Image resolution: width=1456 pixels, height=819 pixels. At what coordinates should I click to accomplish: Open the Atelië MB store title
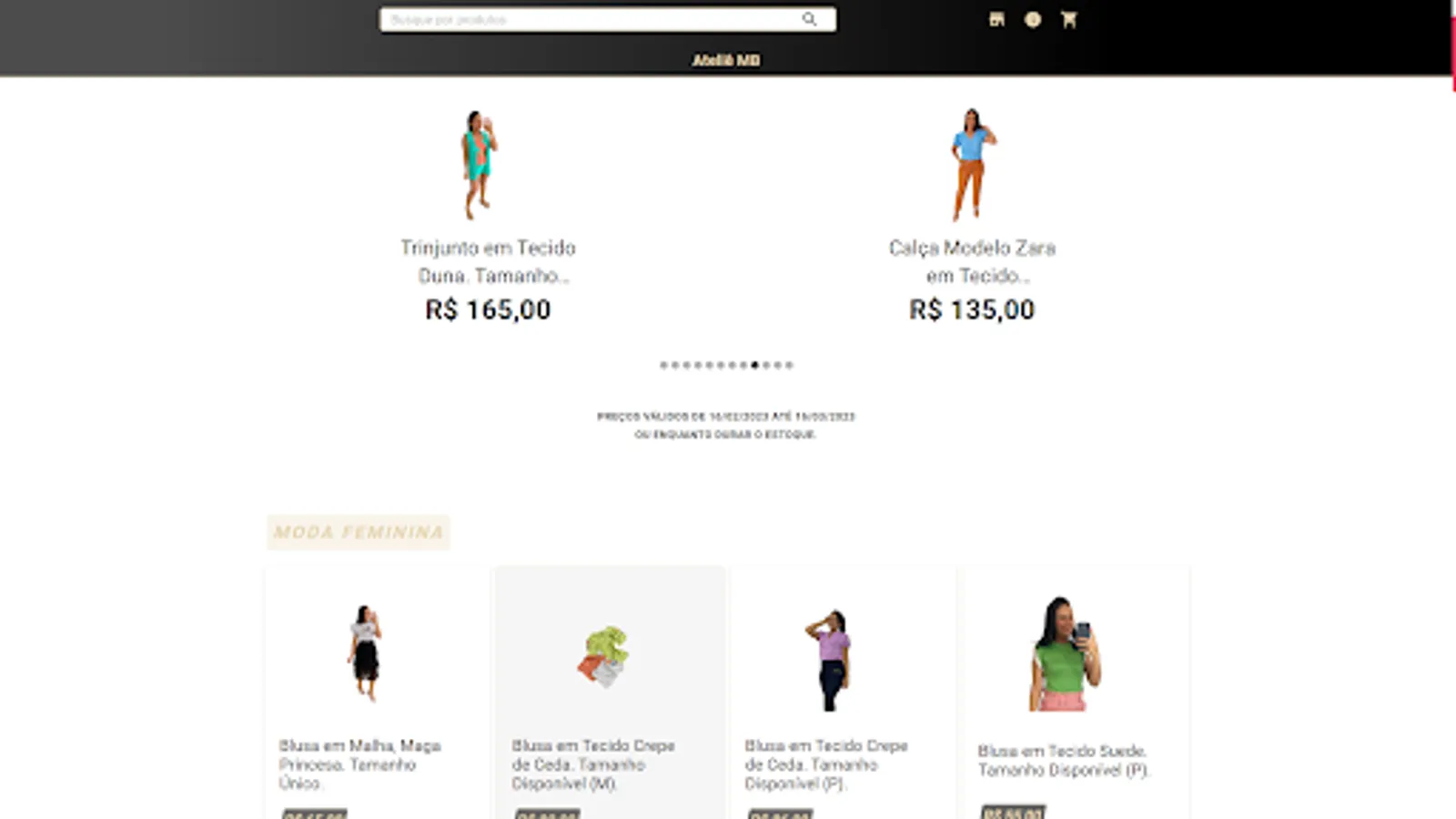726,60
